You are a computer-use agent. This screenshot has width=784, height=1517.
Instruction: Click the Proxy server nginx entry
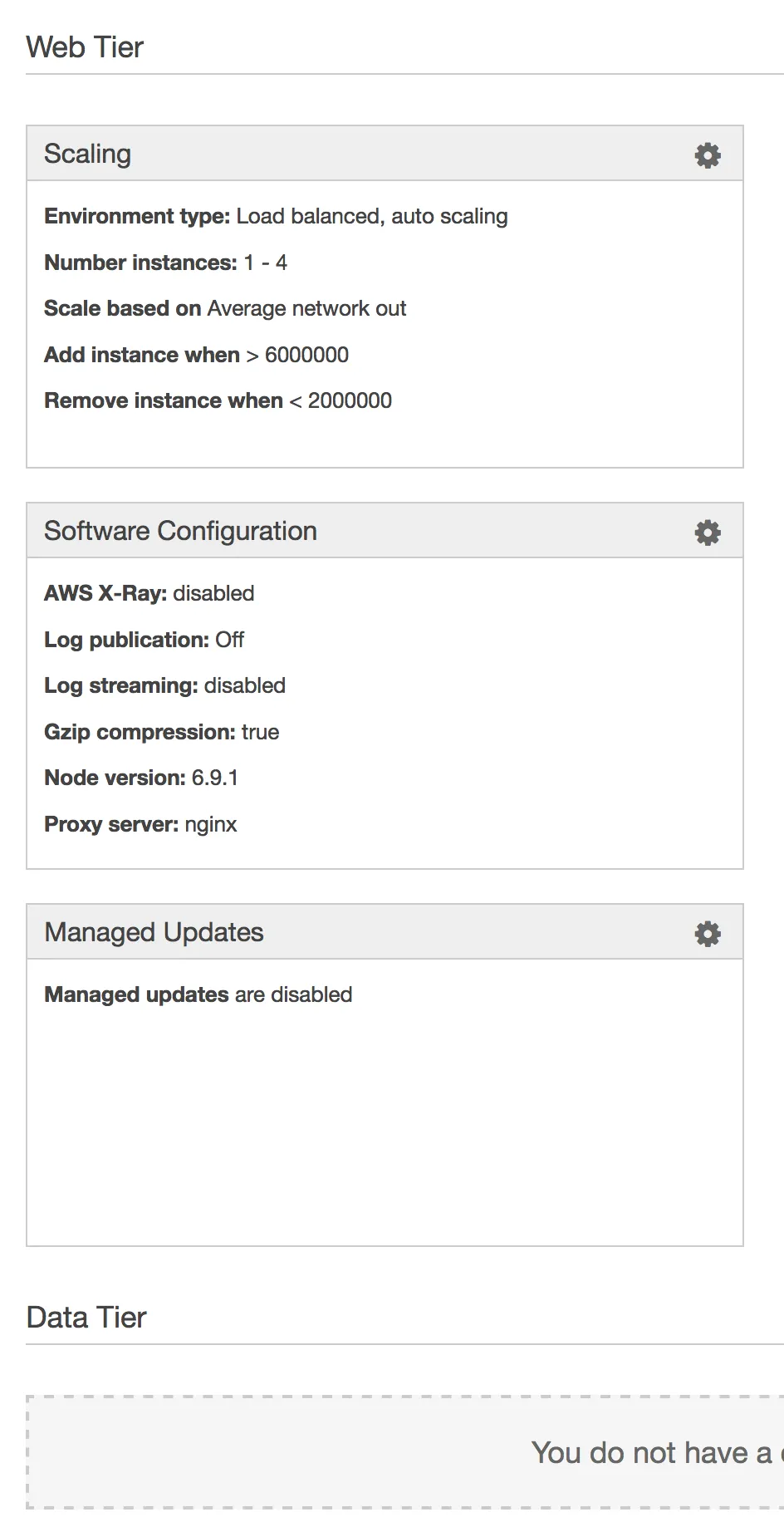[x=210, y=825]
